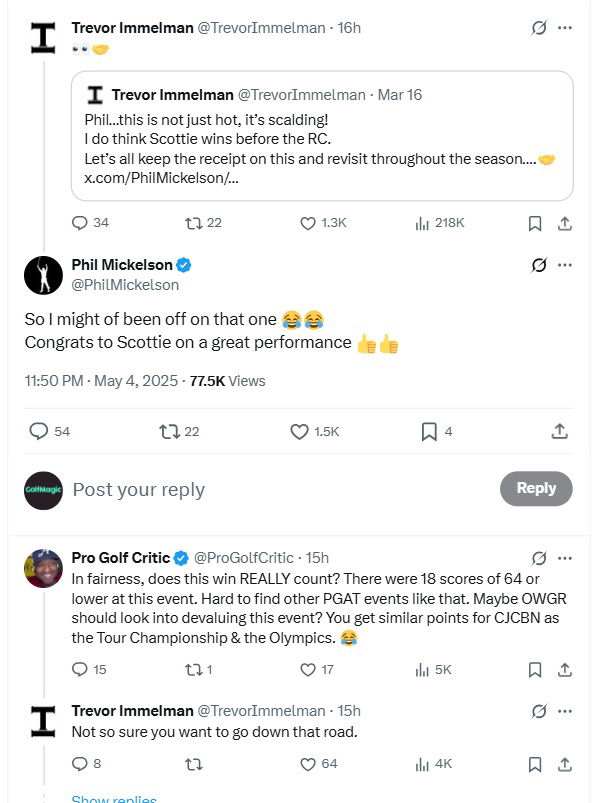Bookmark Phil Mickelson's tweet

tap(429, 431)
